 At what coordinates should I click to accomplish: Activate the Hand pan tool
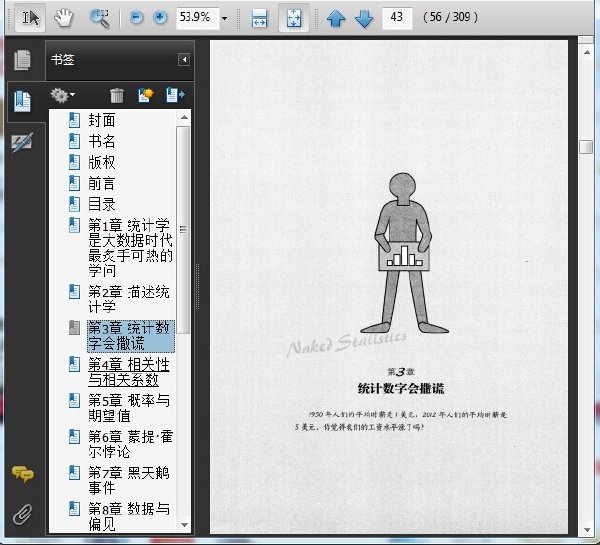coord(64,18)
